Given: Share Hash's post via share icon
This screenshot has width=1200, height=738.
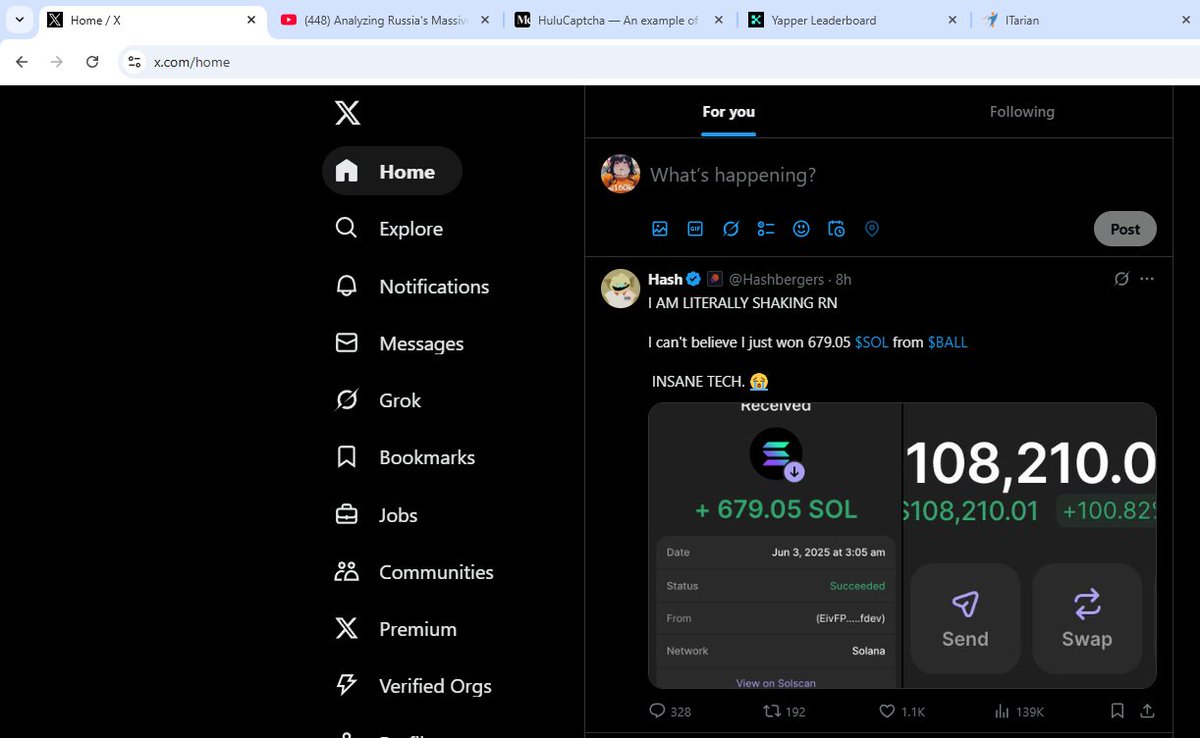Looking at the screenshot, I should coord(1147,711).
